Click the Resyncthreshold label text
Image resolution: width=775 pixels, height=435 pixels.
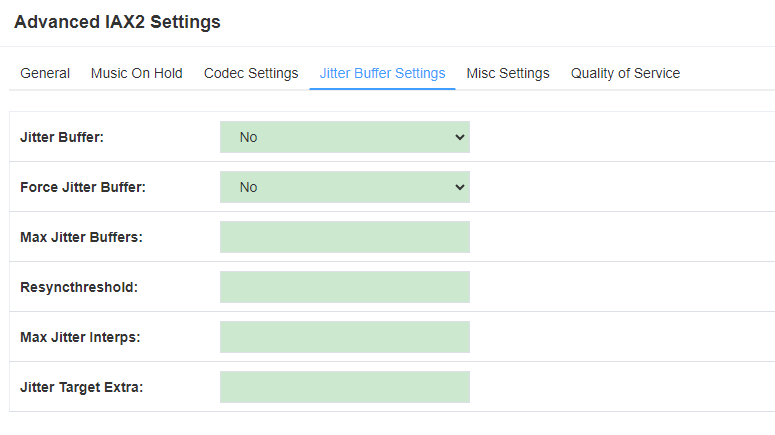click(79, 287)
